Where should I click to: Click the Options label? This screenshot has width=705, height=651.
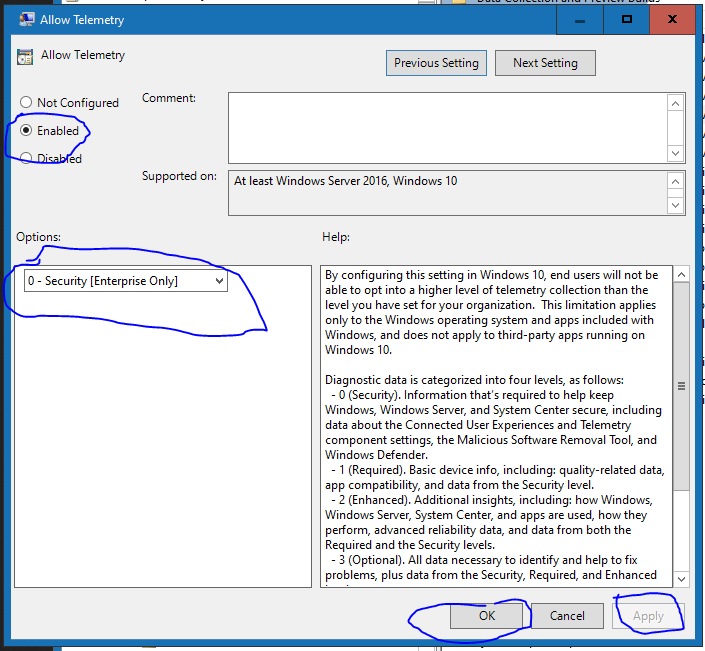[x=39, y=237]
